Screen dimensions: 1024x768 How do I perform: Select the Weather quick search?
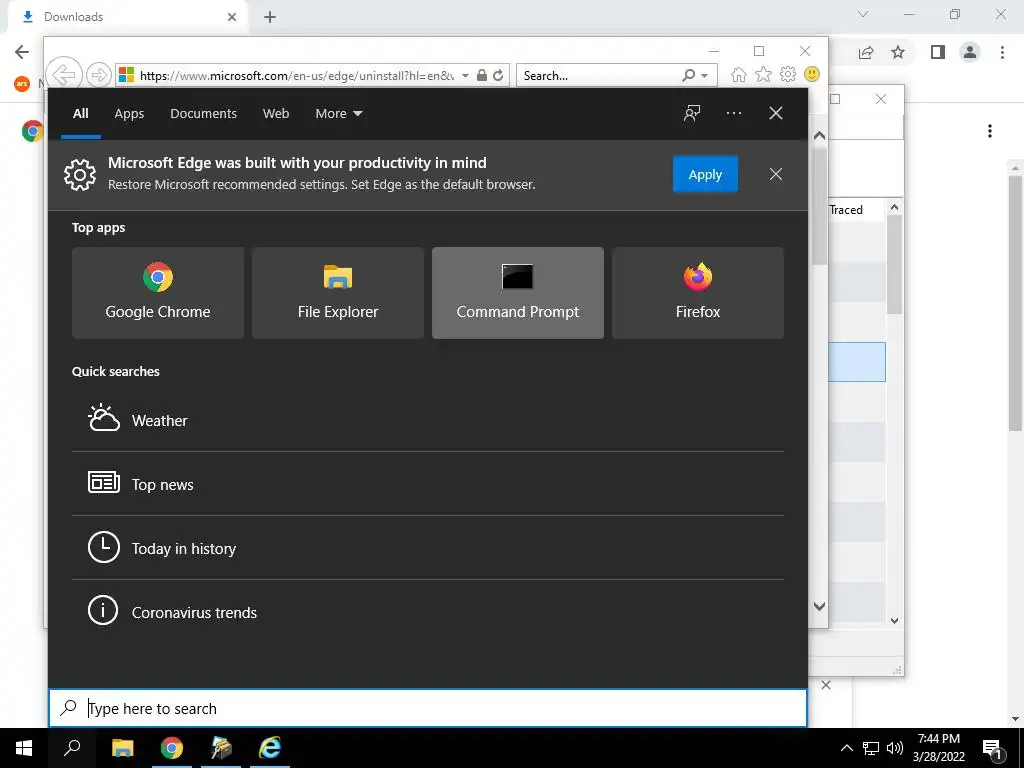tap(428, 421)
